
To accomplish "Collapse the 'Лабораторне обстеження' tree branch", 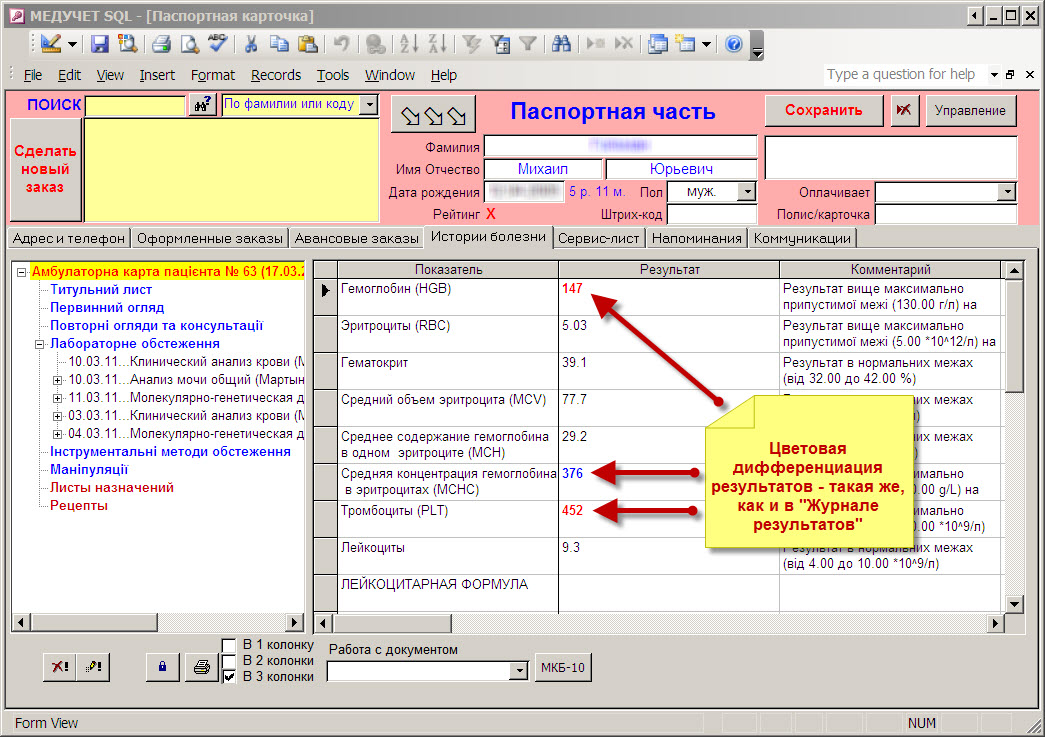I will pos(39,344).
